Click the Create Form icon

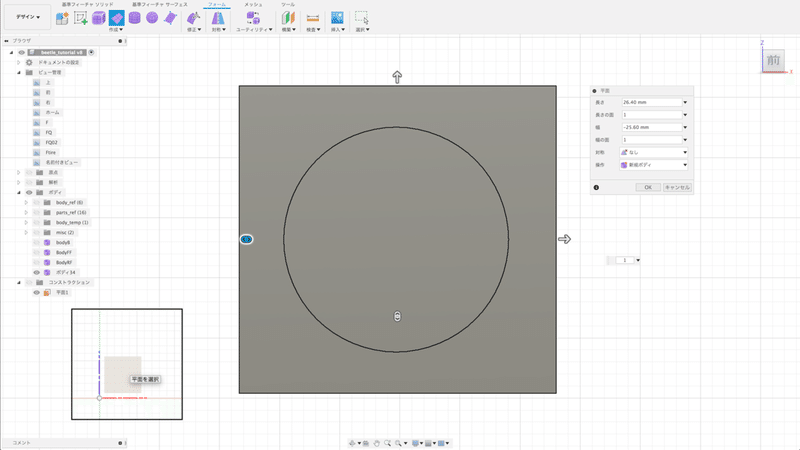point(62,18)
